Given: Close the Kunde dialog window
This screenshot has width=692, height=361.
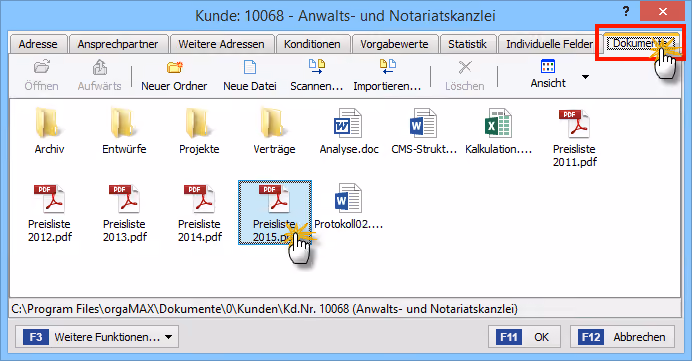Looking at the screenshot, I should [662, 11].
